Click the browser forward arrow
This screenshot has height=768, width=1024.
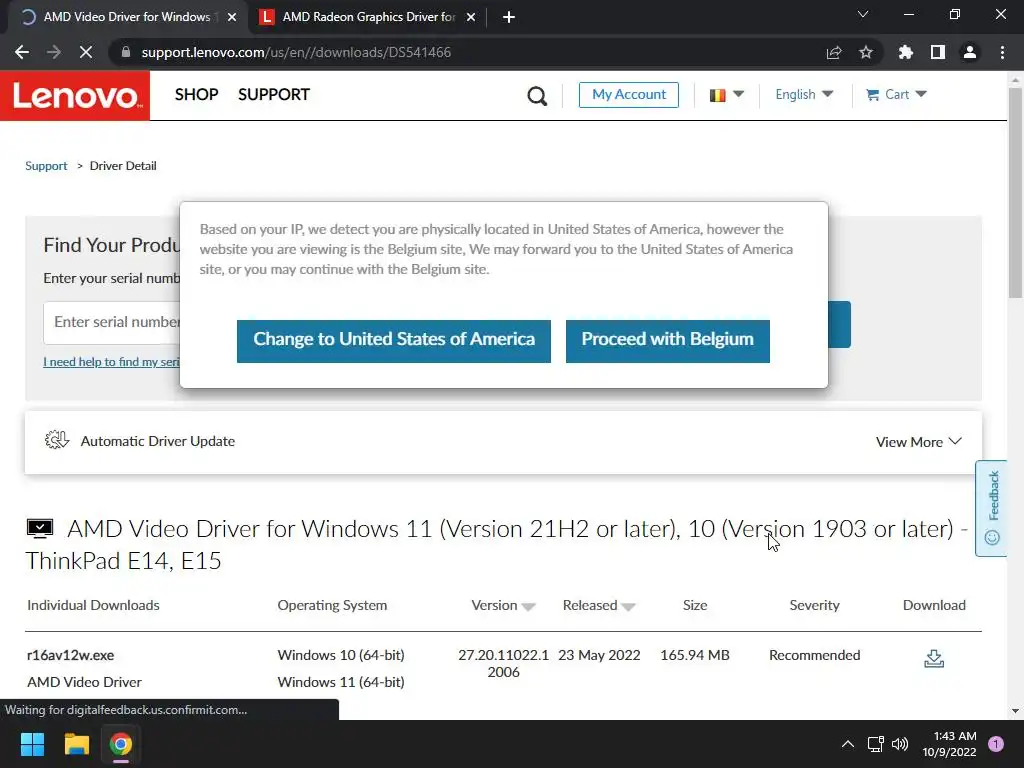click(54, 52)
